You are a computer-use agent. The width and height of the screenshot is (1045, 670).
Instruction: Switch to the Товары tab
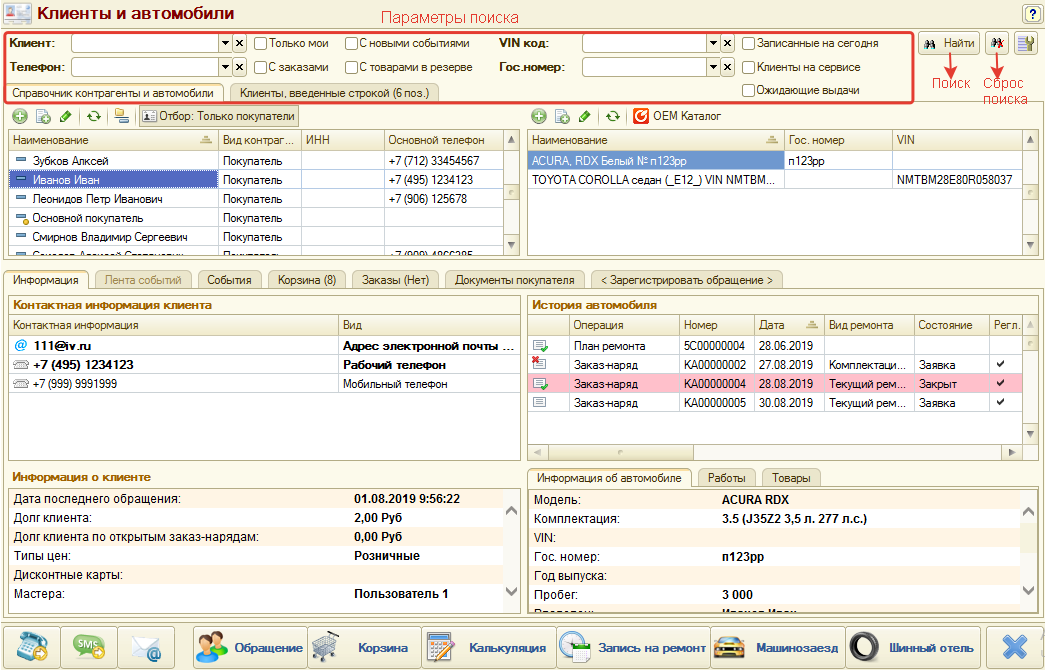791,478
